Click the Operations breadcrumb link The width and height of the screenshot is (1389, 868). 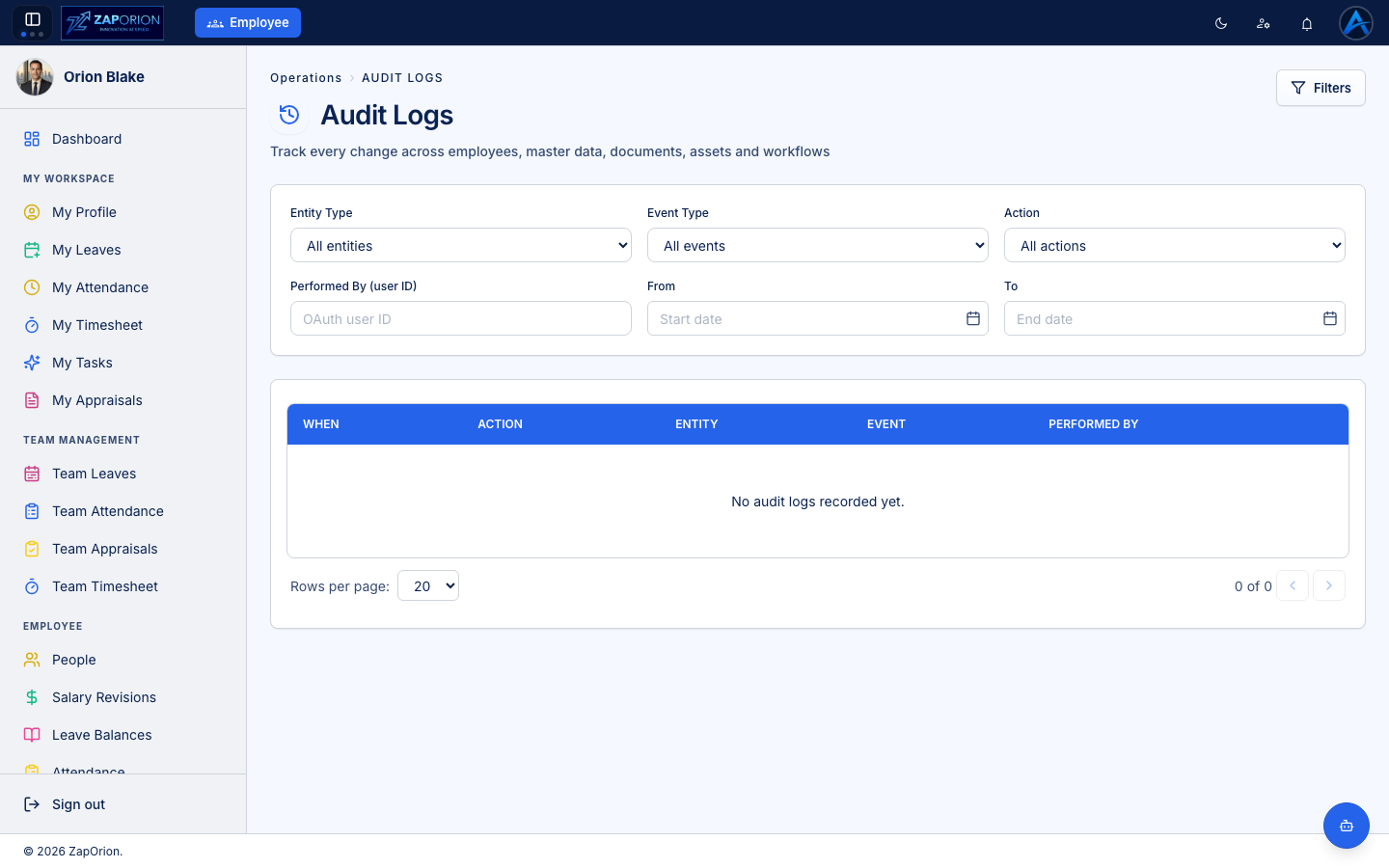(306, 78)
